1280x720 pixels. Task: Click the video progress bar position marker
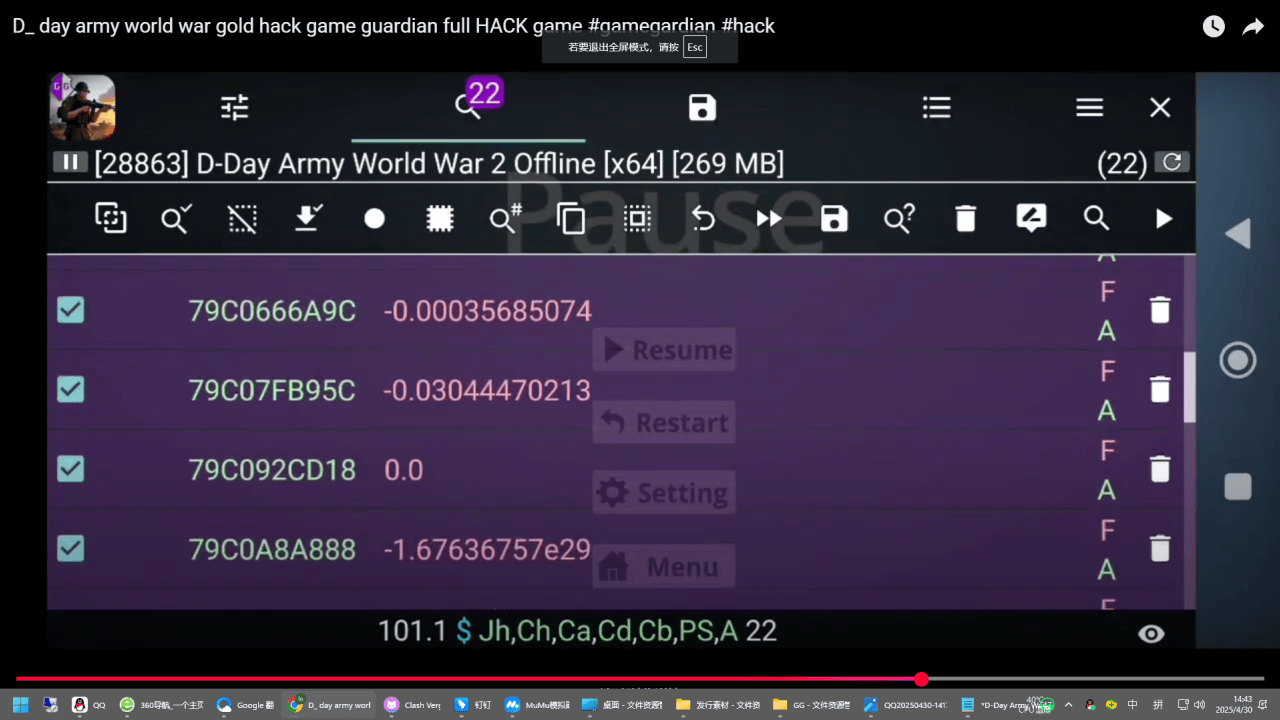[x=921, y=679]
